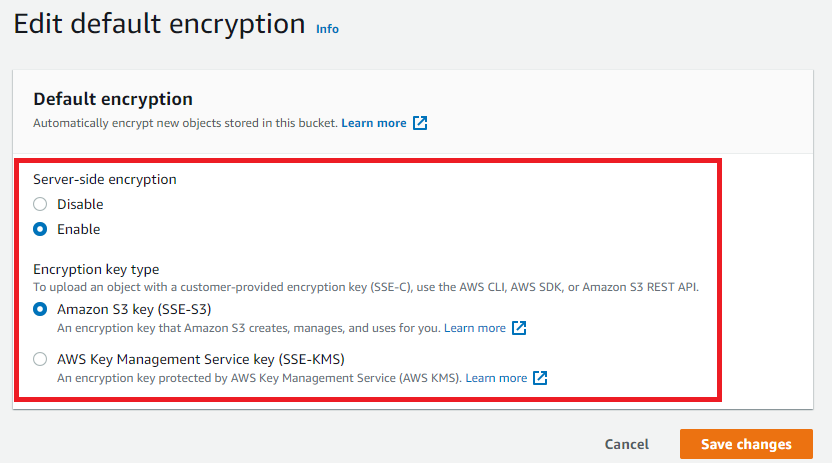Select the Enable radio button circle
This screenshot has width=832, height=463.
[x=40, y=229]
